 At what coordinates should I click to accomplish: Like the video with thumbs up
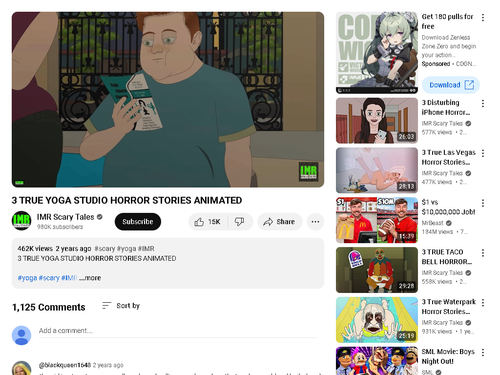[x=208, y=222]
